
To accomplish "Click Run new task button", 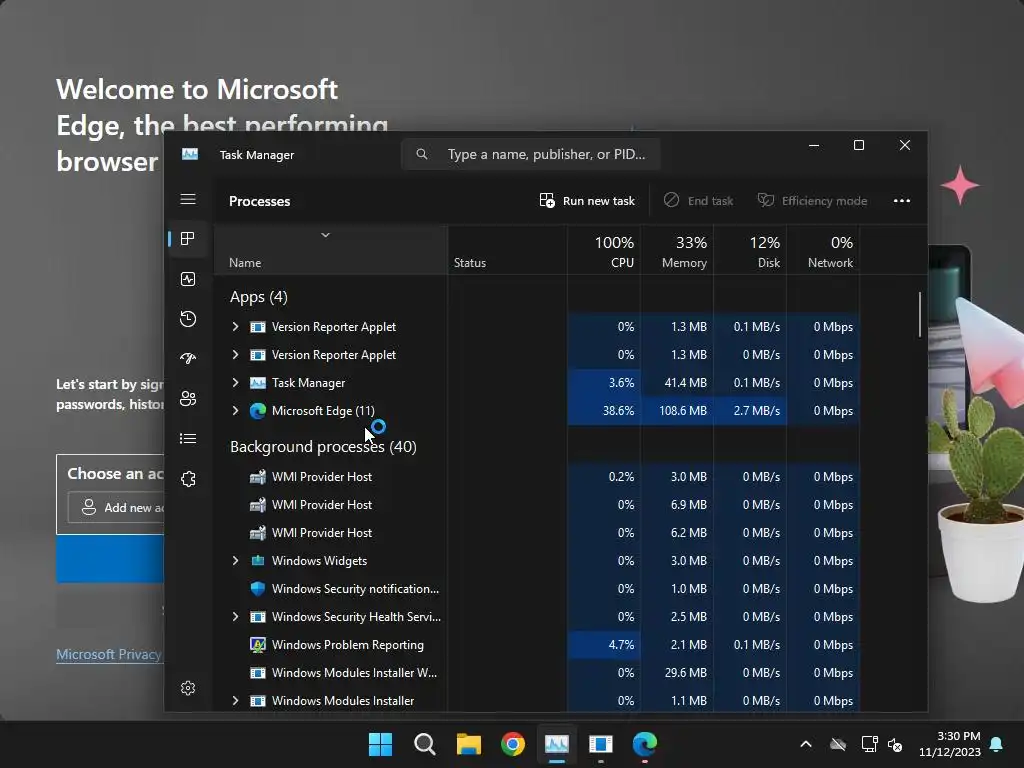I will (x=587, y=200).
